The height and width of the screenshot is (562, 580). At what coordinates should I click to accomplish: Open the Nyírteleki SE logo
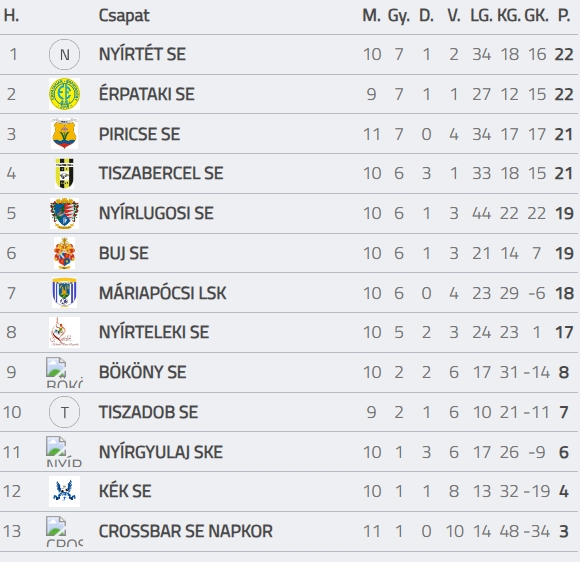click(x=64, y=332)
